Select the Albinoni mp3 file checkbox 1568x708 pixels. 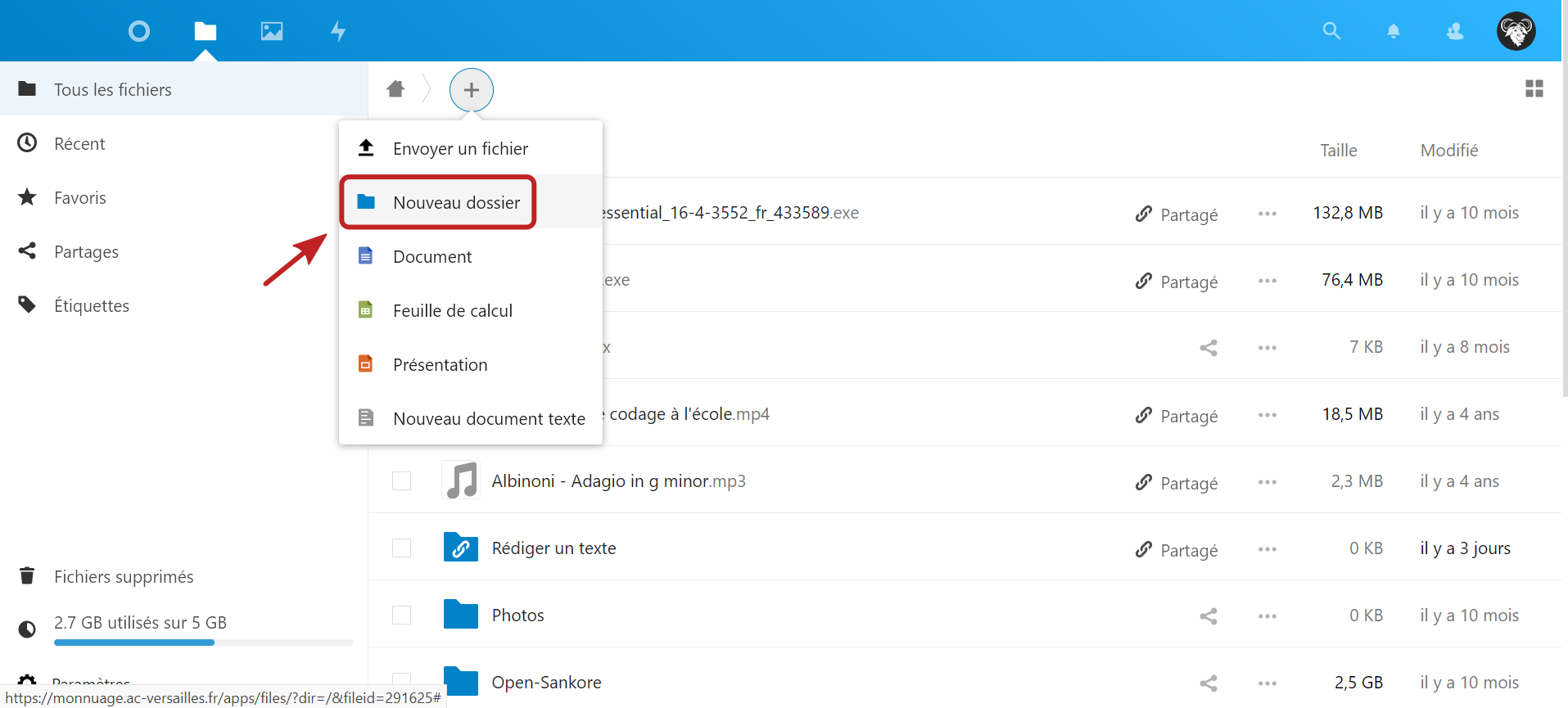coord(401,480)
